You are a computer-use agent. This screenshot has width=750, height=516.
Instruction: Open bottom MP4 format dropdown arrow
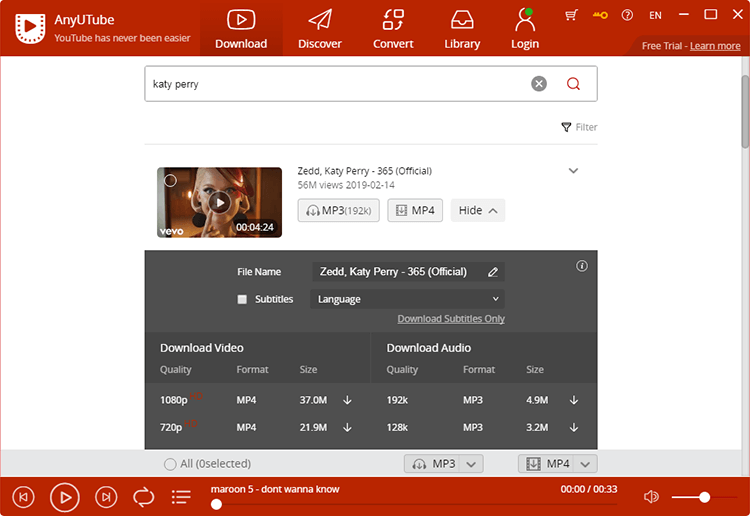pos(585,464)
